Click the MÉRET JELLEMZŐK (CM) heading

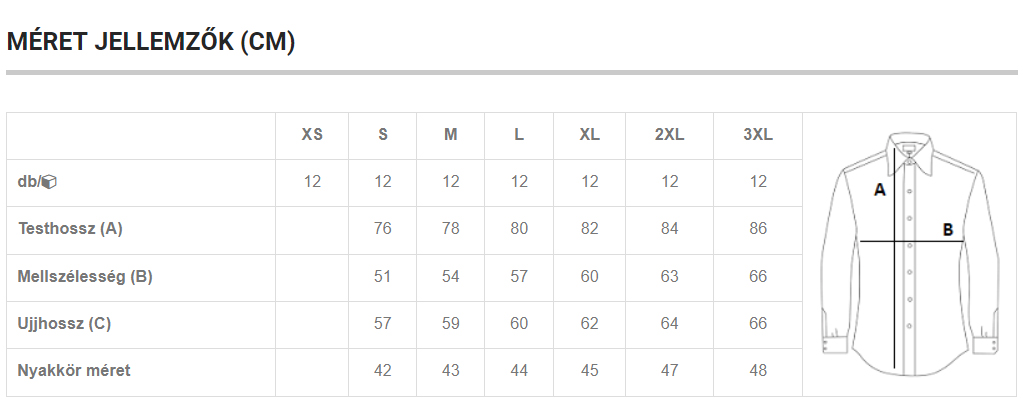coord(151,42)
